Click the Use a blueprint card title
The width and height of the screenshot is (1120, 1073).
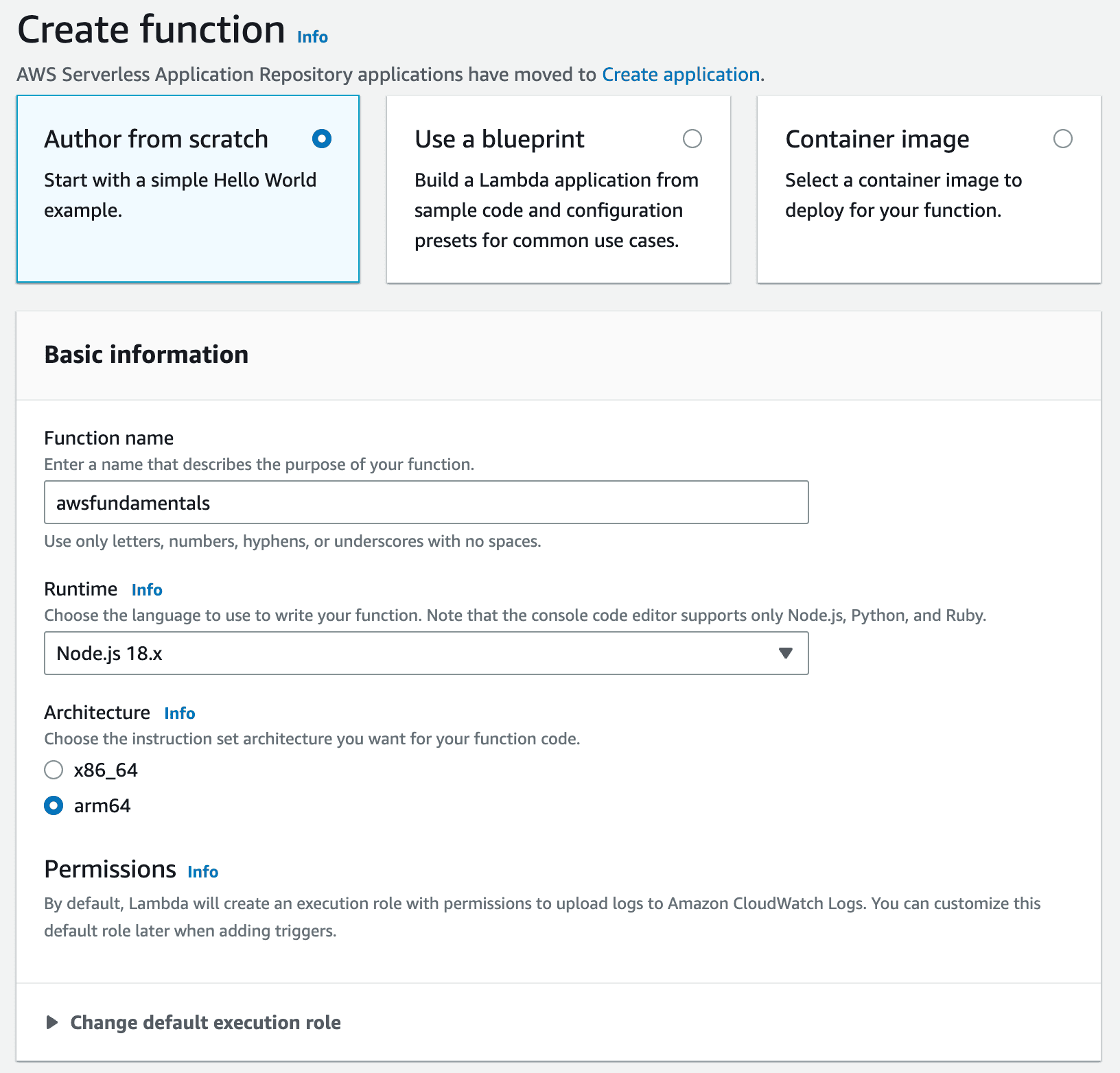[x=500, y=139]
